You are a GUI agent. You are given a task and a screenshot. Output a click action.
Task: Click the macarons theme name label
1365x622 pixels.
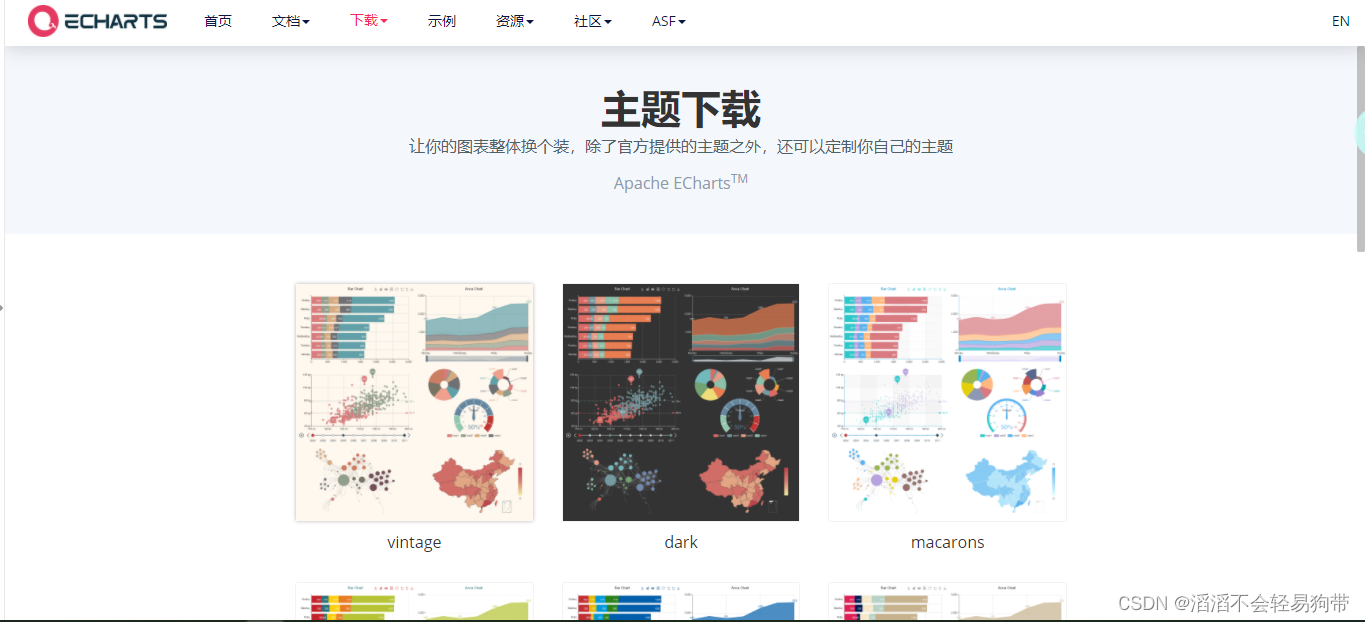pos(948,542)
